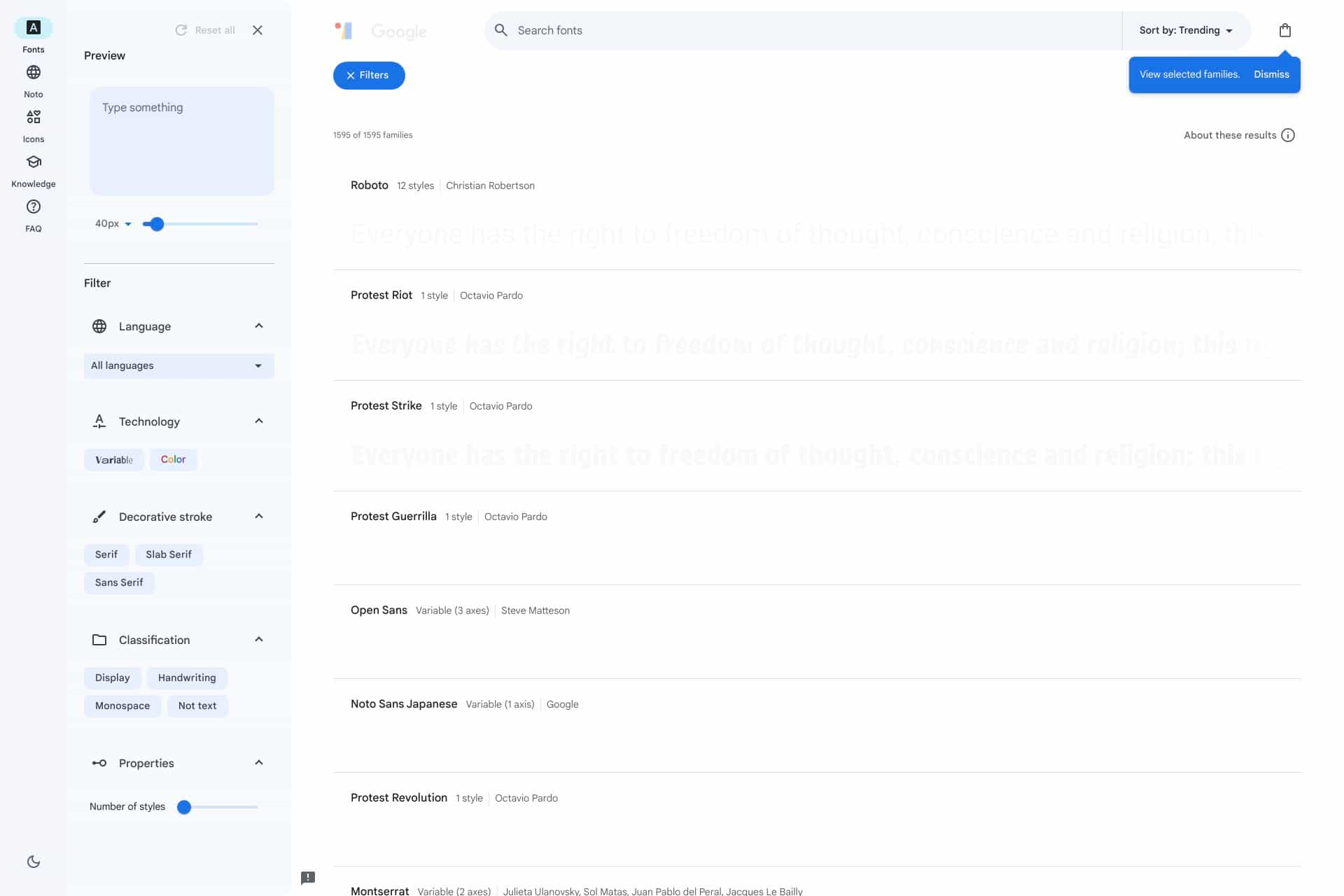Click 'Variable (3 axes)' on Open Sans
This screenshot has height=896, width=1344.
452,610
